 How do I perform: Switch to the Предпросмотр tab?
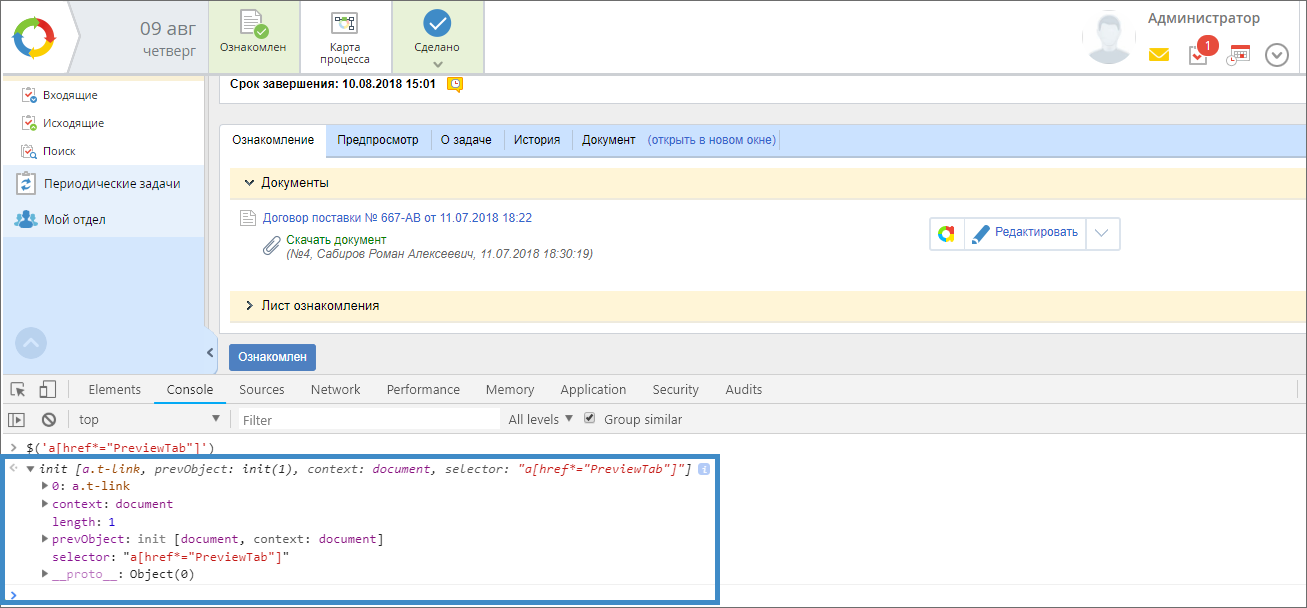pos(377,140)
